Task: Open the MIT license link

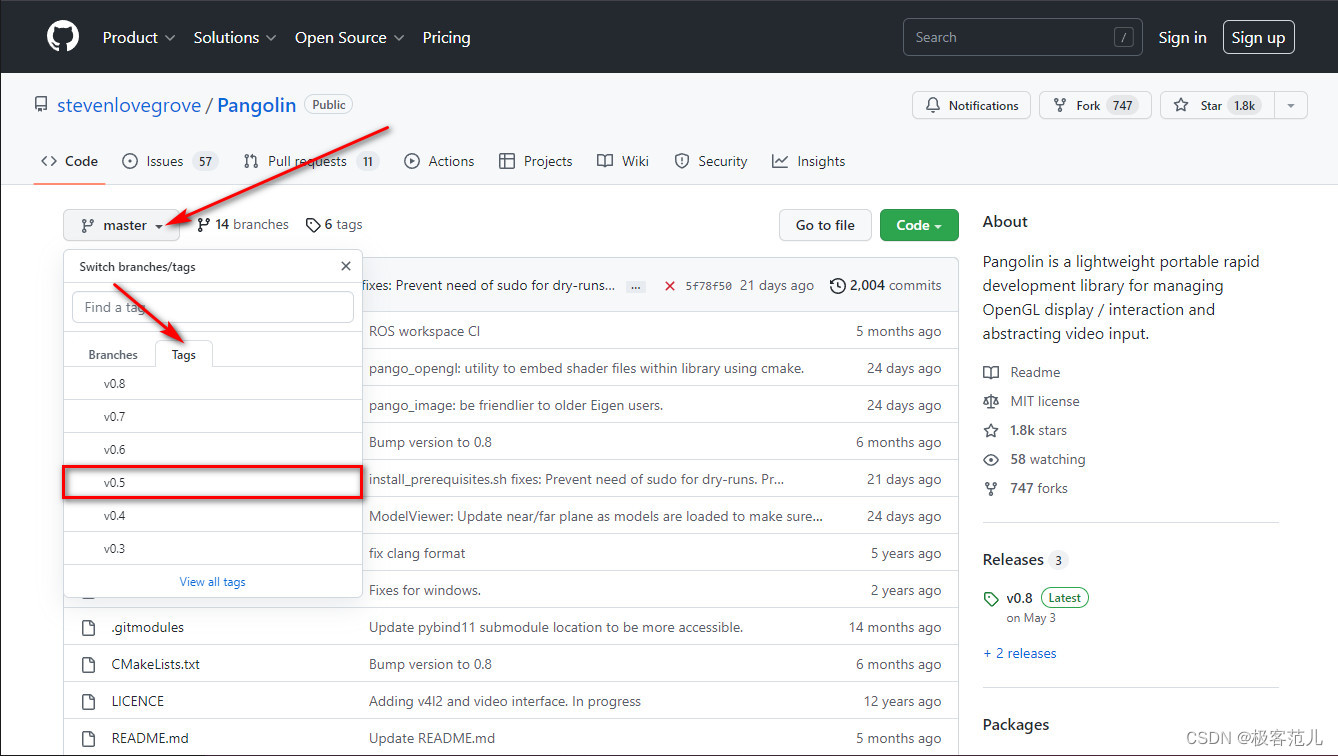Action: [1031, 401]
